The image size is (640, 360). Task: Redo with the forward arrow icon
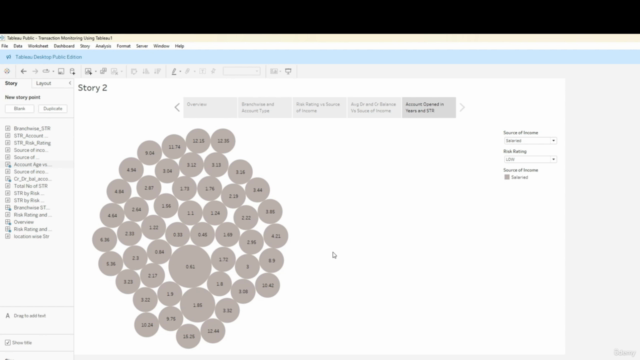click(x=35, y=71)
